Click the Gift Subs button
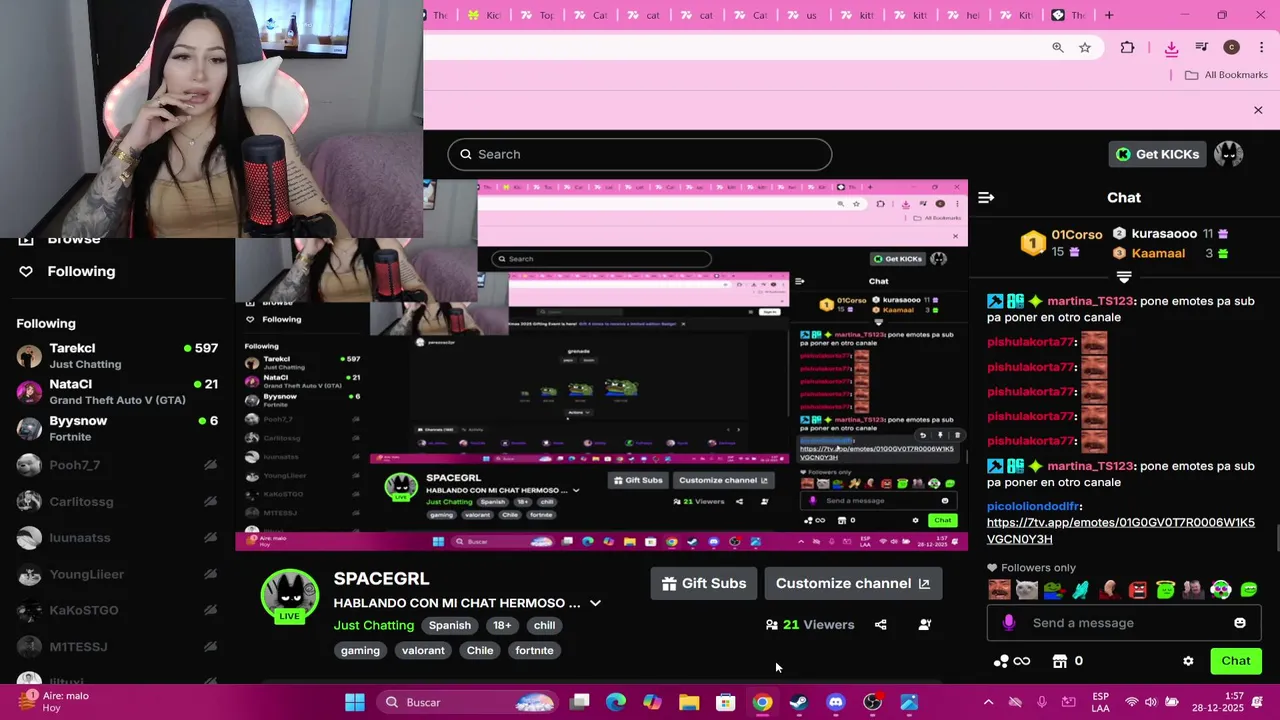Screen dimensions: 1280x720 coord(704,583)
